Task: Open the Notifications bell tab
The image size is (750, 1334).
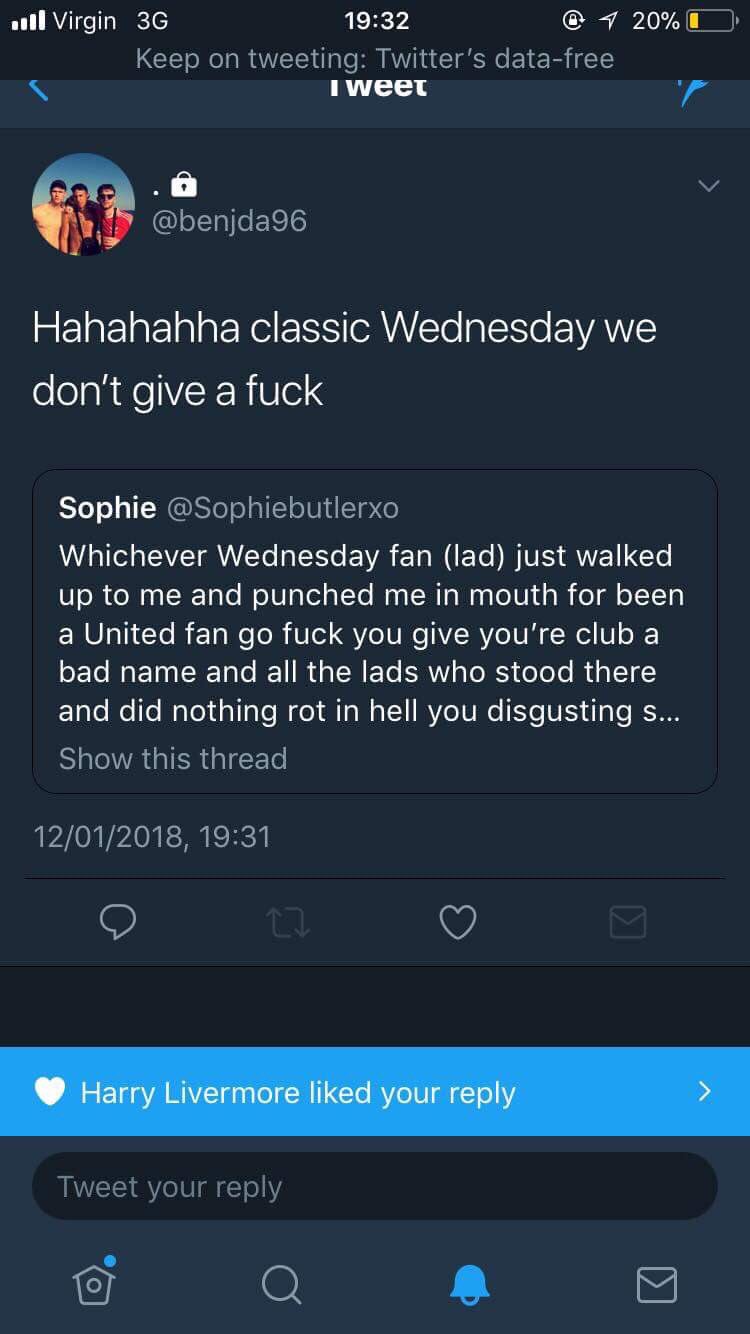Action: coord(469,1283)
